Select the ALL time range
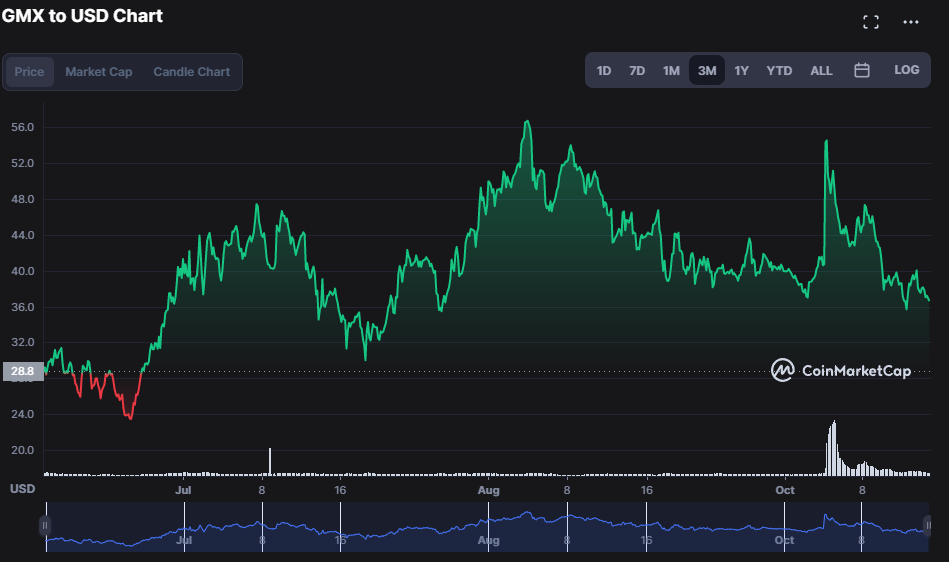The height and width of the screenshot is (562, 949). (x=821, y=70)
